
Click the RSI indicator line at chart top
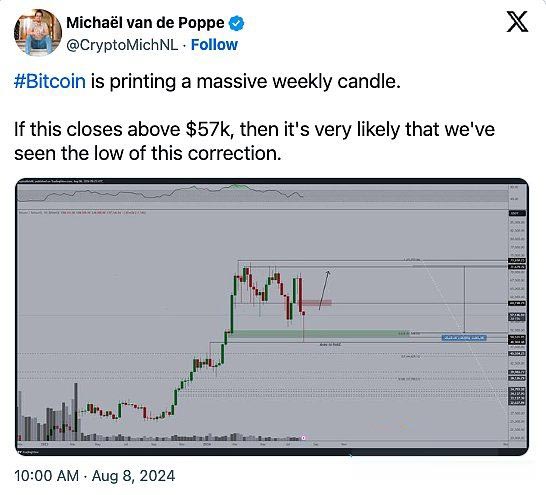pos(160,194)
